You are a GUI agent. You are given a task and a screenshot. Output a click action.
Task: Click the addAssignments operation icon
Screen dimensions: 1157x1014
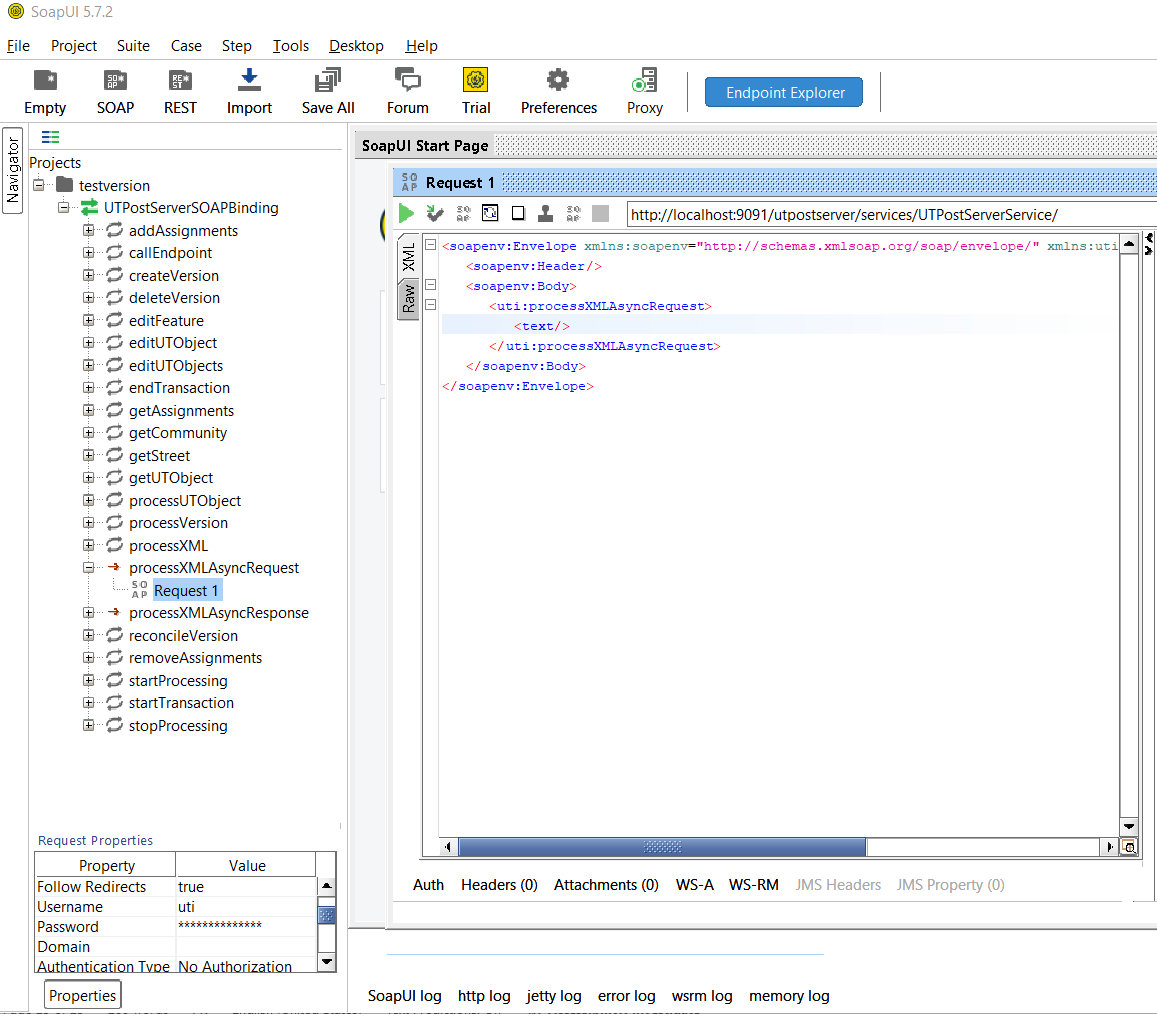(x=114, y=230)
